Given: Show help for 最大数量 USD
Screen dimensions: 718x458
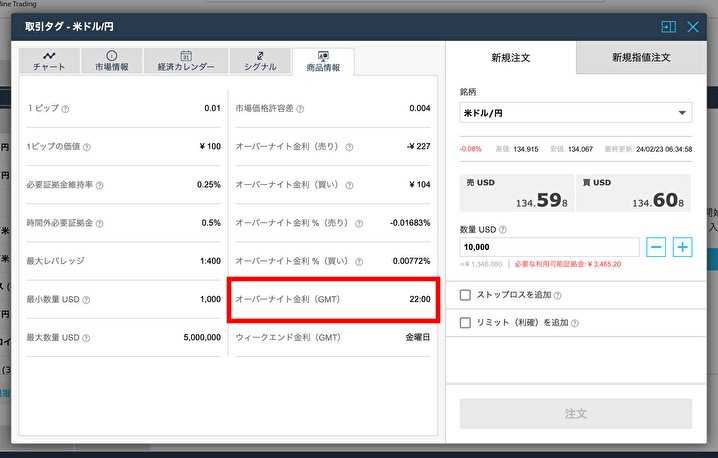Looking at the screenshot, I should pos(86,338).
